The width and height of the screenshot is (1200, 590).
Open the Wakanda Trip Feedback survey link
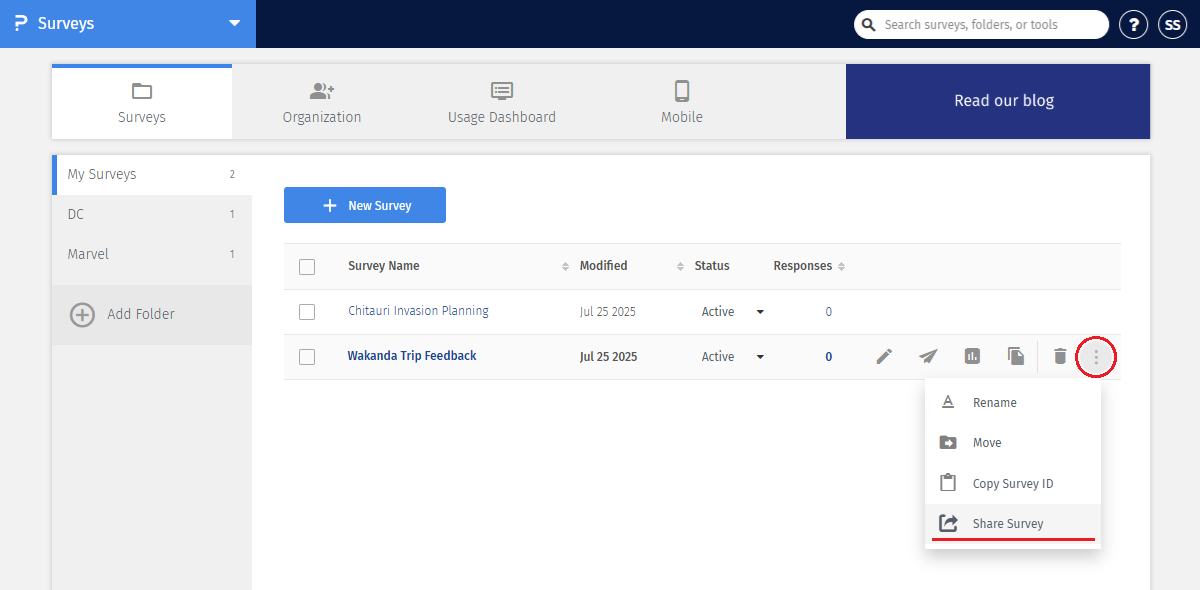412,356
